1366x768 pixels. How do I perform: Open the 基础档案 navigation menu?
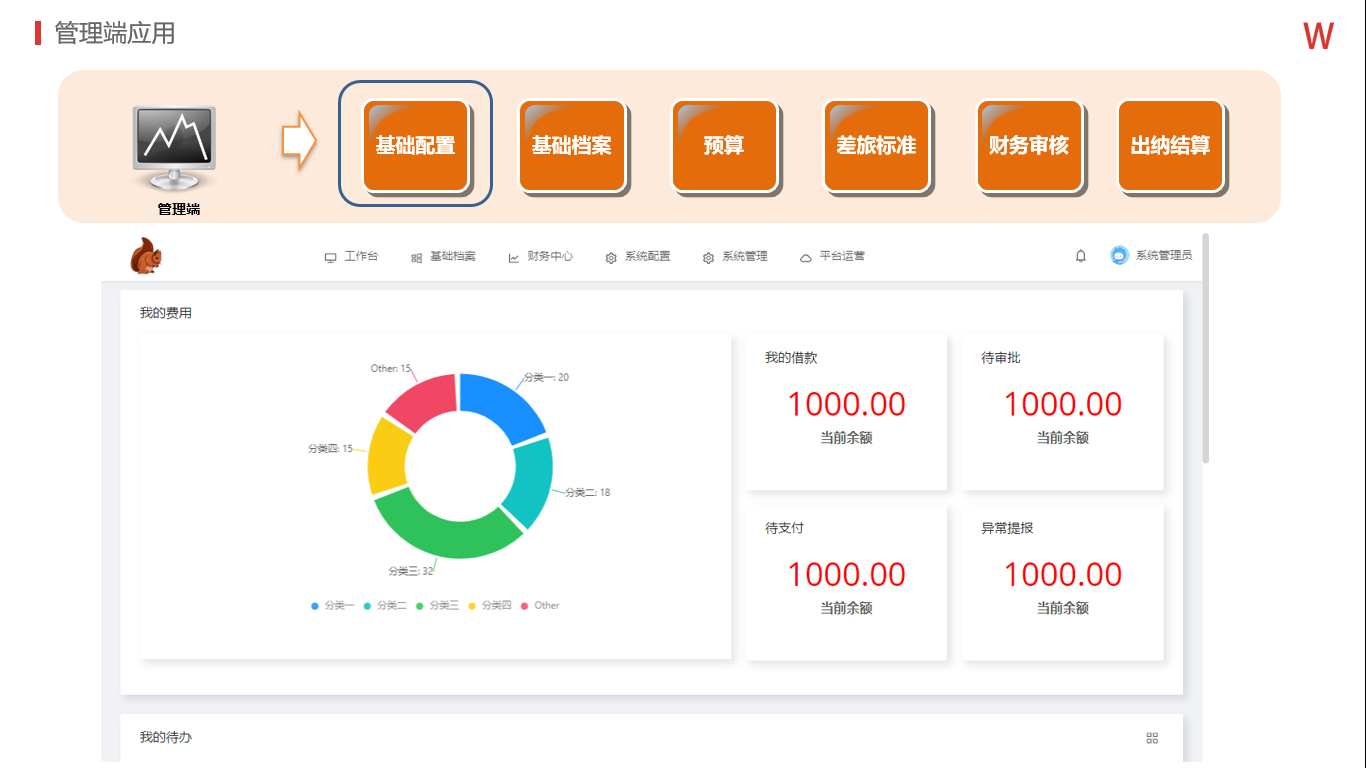tap(444, 257)
